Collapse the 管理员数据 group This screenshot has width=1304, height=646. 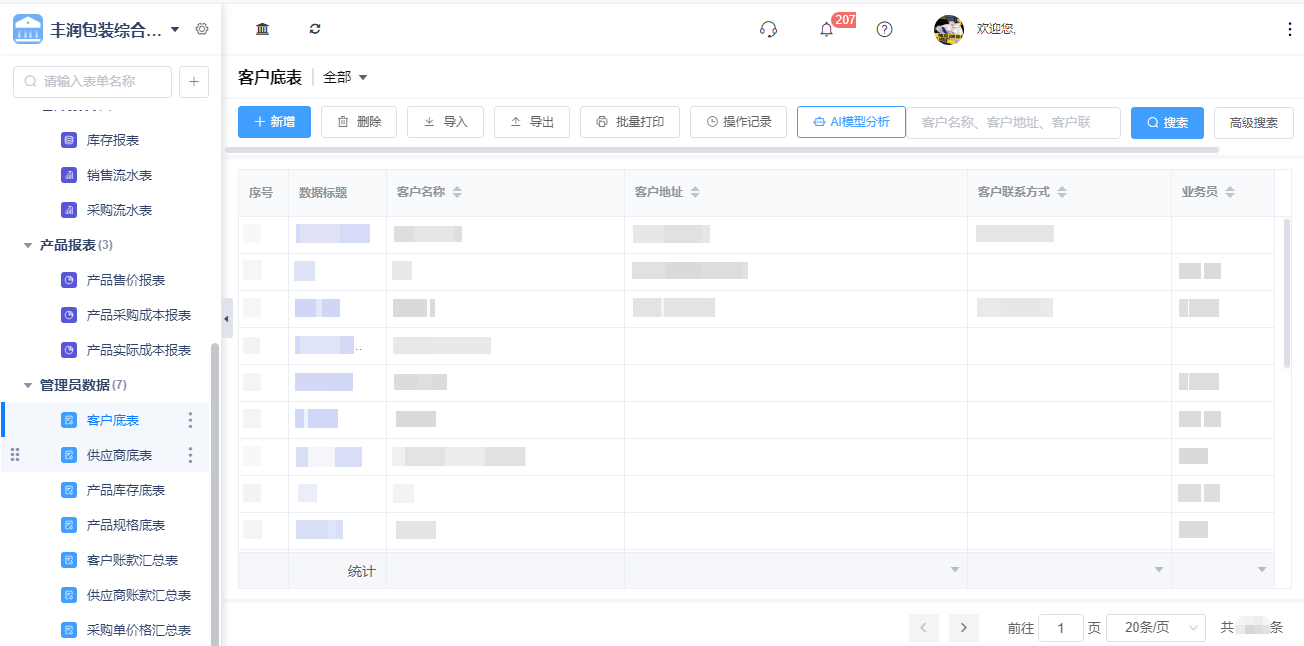point(28,385)
